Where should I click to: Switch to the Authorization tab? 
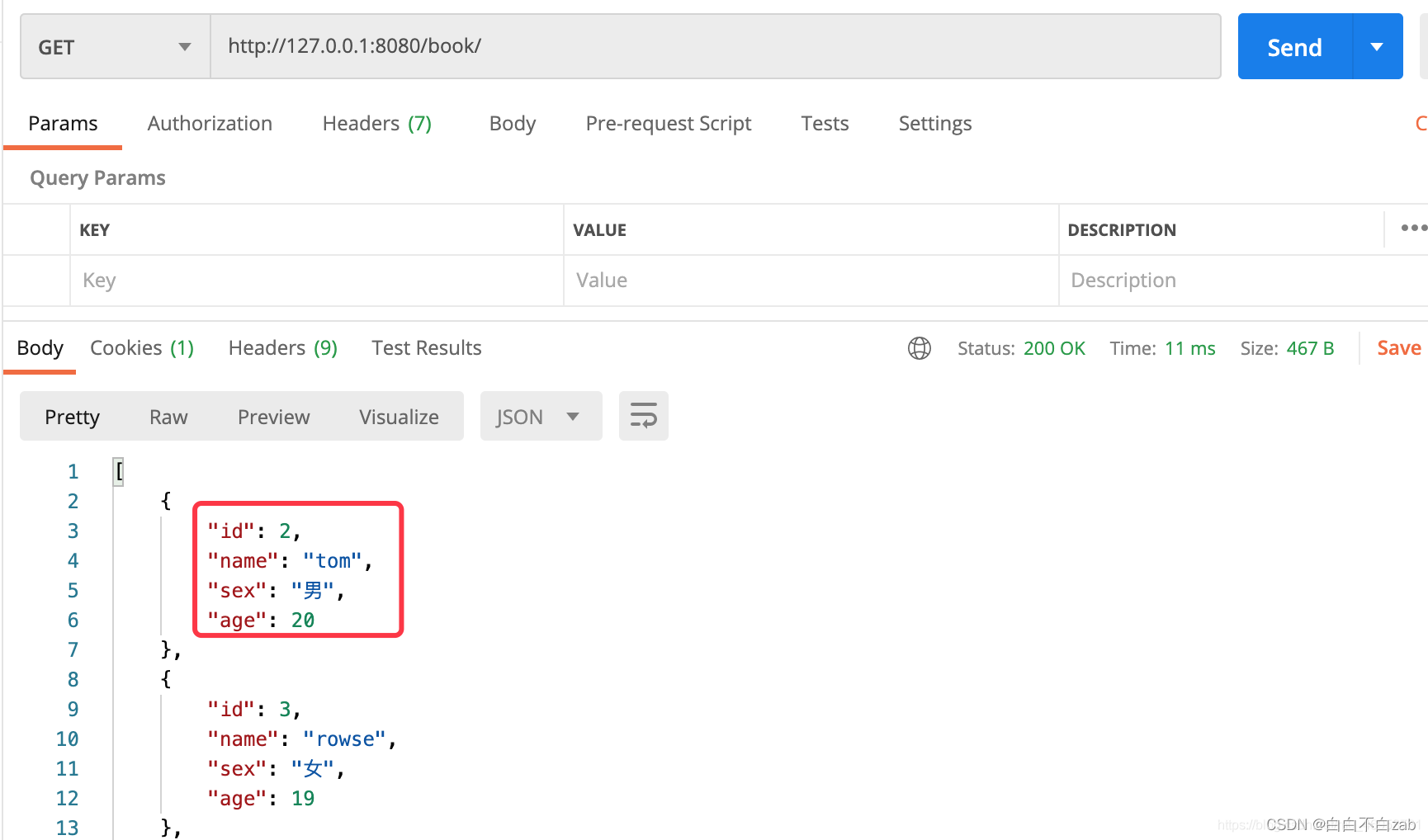(210, 124)
